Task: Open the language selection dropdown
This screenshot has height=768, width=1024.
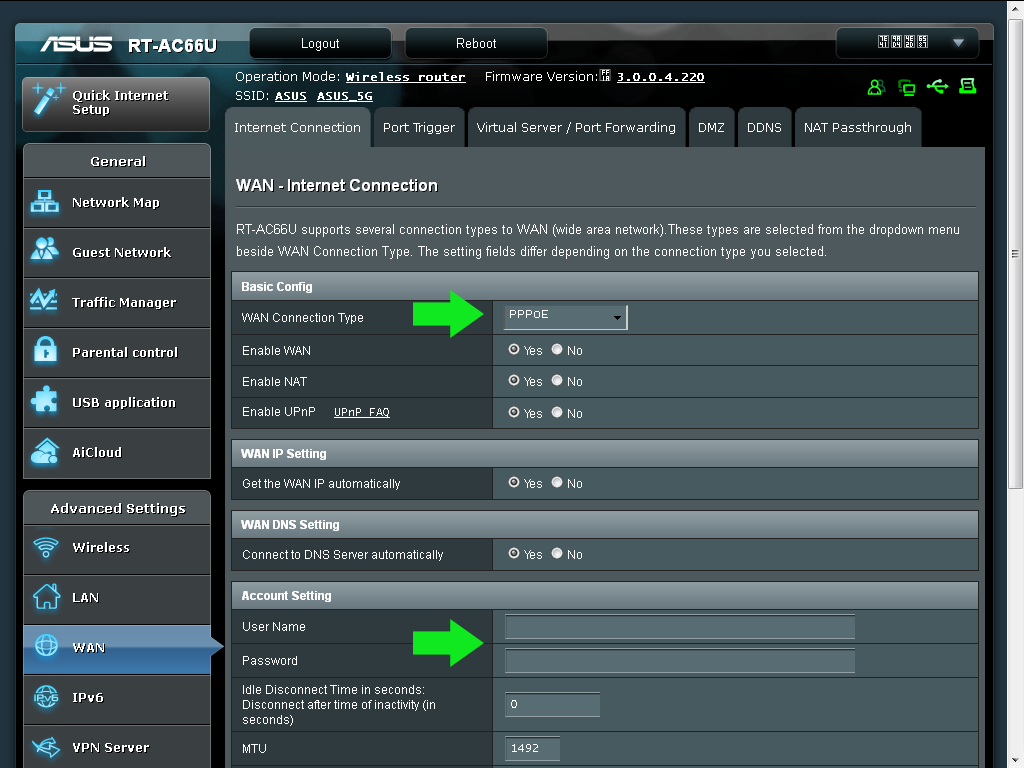Action: pos(907,43)
